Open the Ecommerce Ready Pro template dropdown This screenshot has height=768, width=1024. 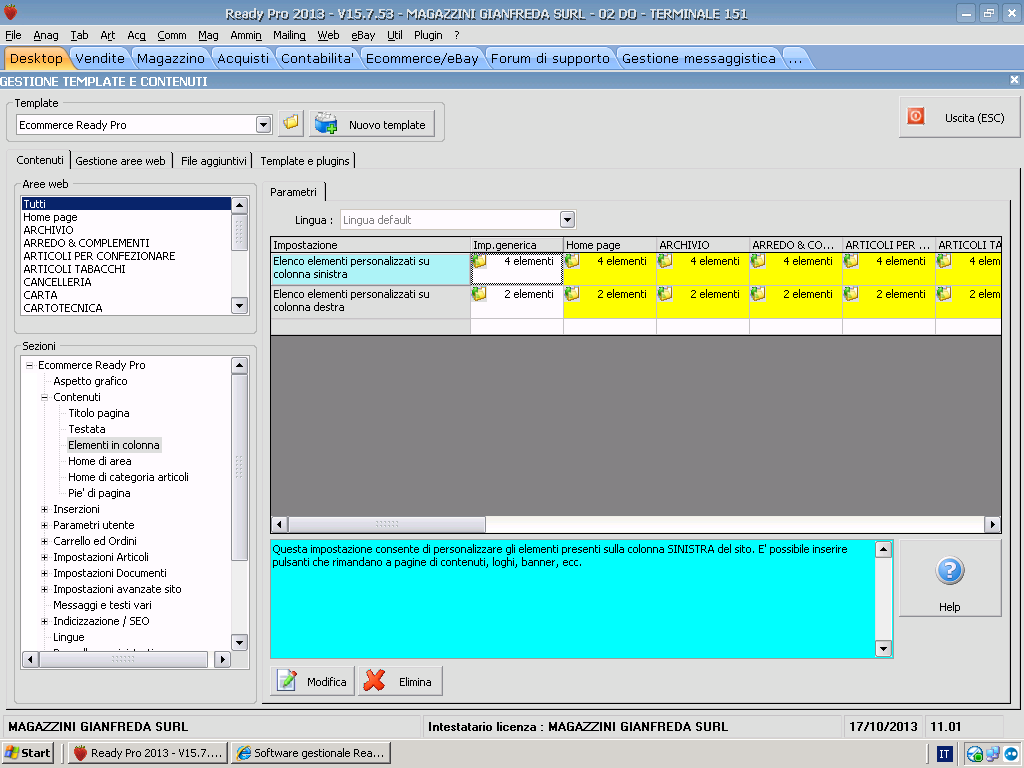[x=263, y=125]
